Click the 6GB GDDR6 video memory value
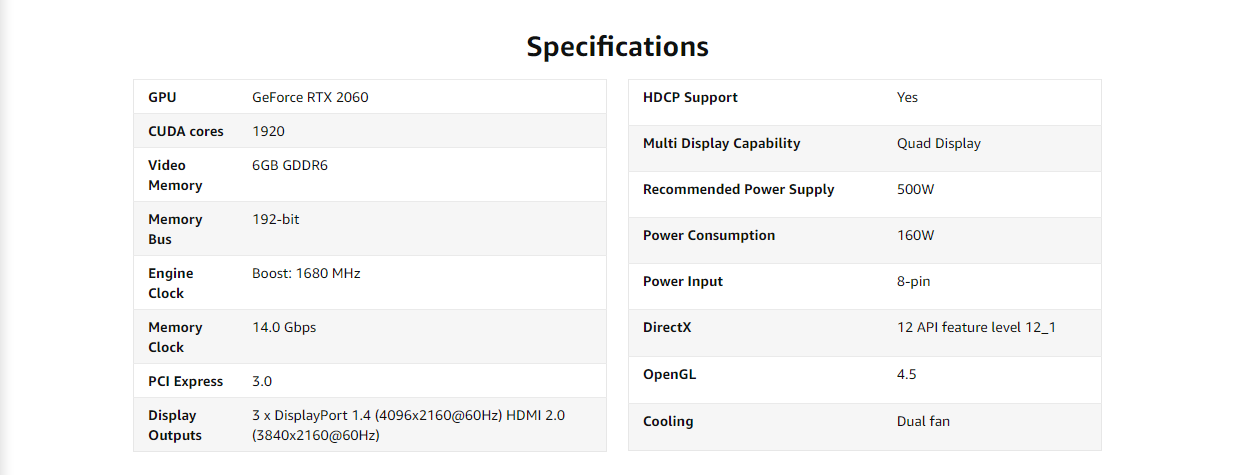1247x475 pixels. click(x=289, y=165)
